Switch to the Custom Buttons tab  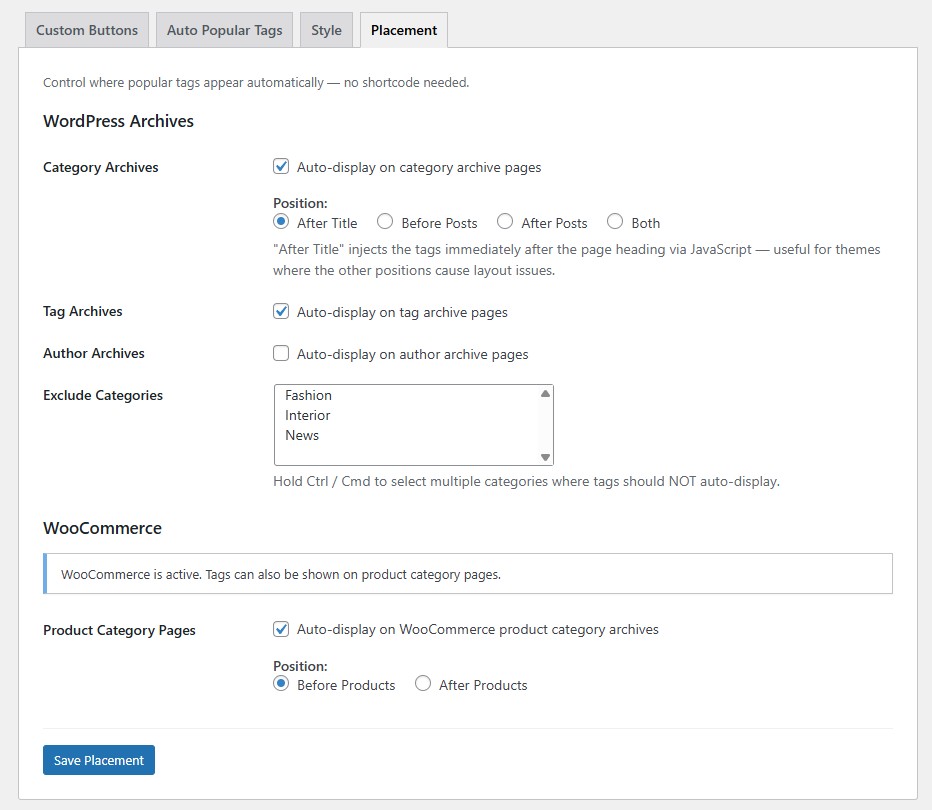pyautogui.click(x=87, y=30)
